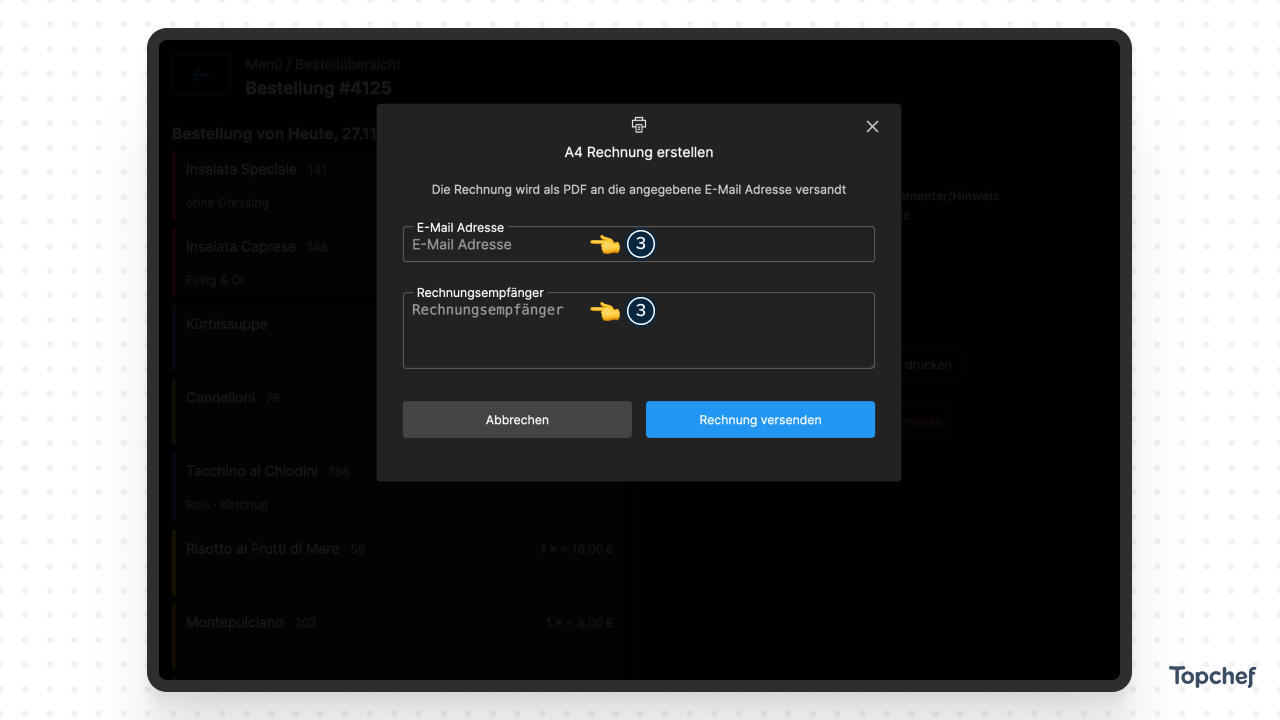Click the back arrow button
This screenshot has height=720, width=1280.
pos(202,75)
